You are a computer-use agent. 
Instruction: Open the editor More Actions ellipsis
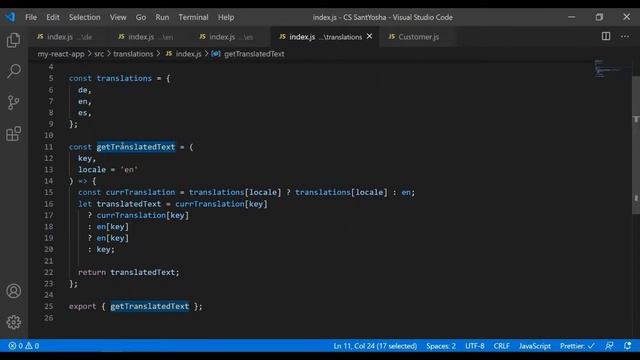[624, 36]
